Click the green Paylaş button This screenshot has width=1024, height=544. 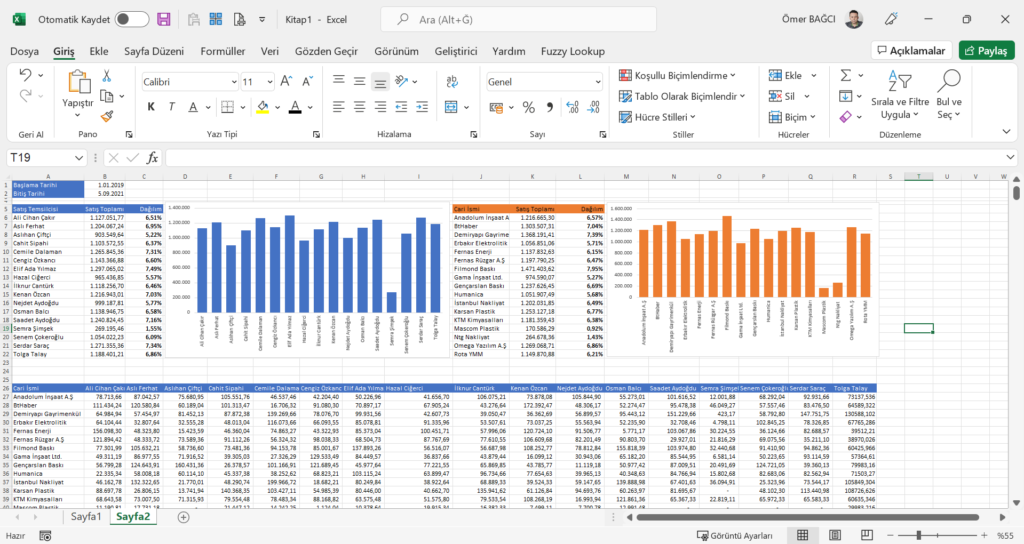click(987, 50)
